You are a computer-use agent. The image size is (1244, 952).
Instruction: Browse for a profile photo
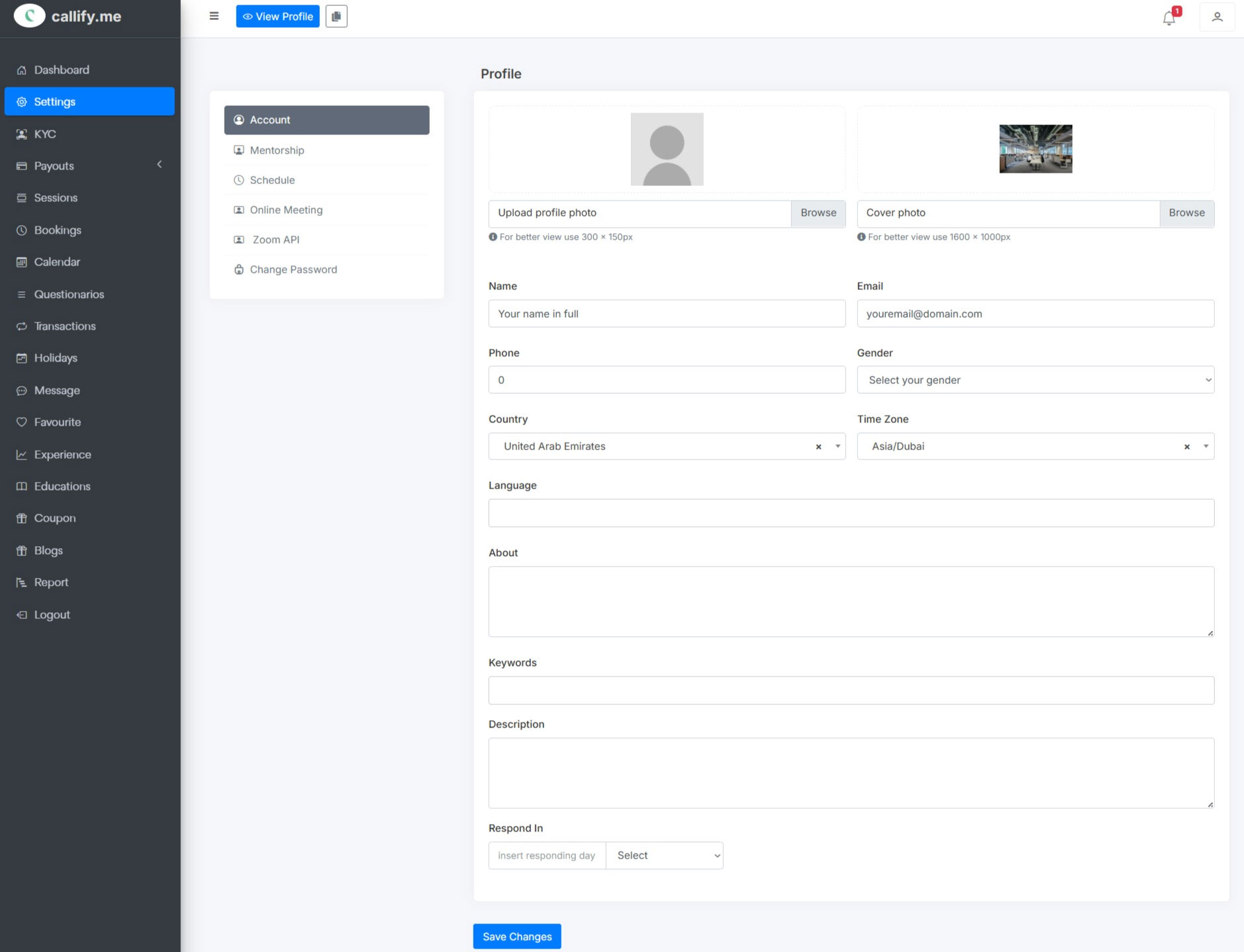(x=818, y=213)
